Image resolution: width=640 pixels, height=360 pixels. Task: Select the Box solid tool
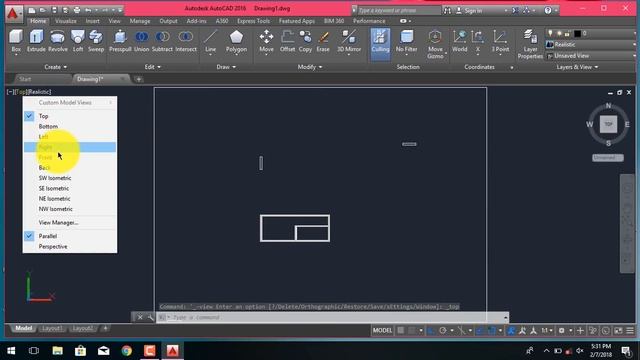click(16, 41)
